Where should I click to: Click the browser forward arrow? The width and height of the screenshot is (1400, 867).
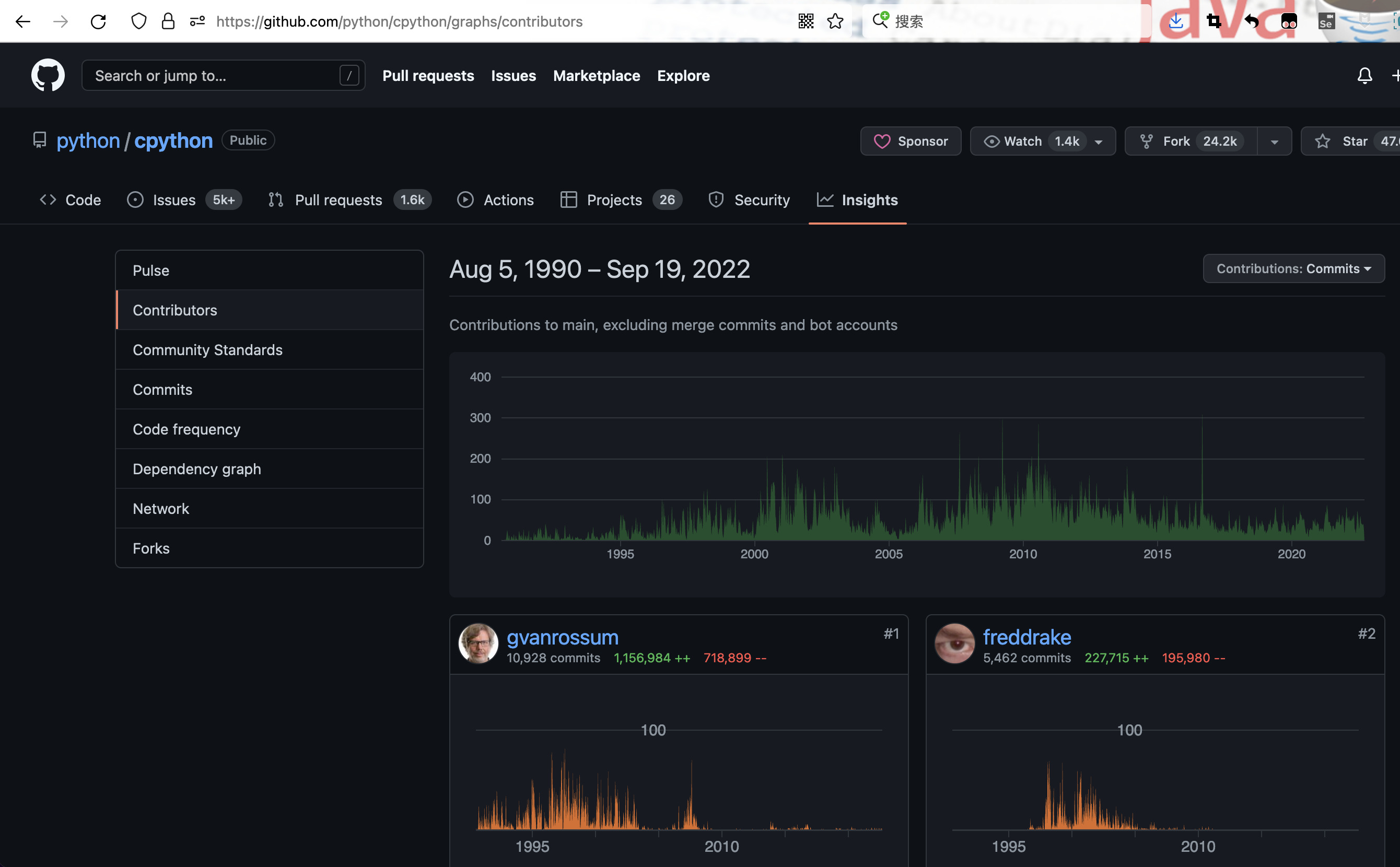point(60,22)
